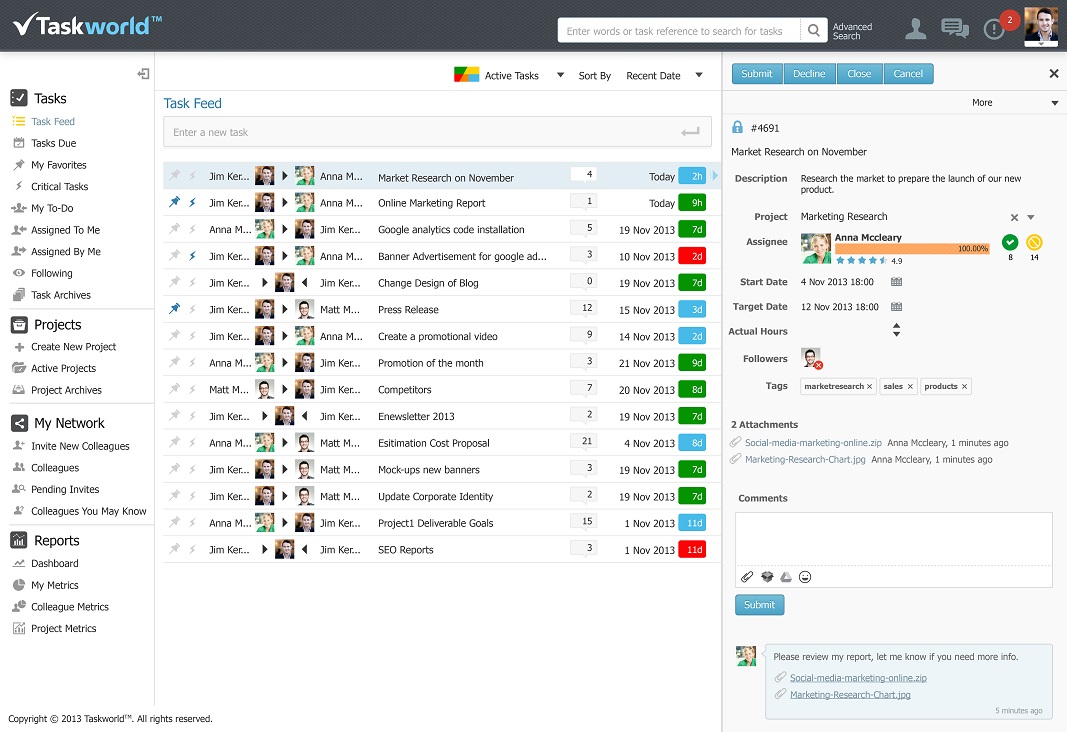
Task: Open the Start Date calendar picker
Action: (x=896, y=282)
